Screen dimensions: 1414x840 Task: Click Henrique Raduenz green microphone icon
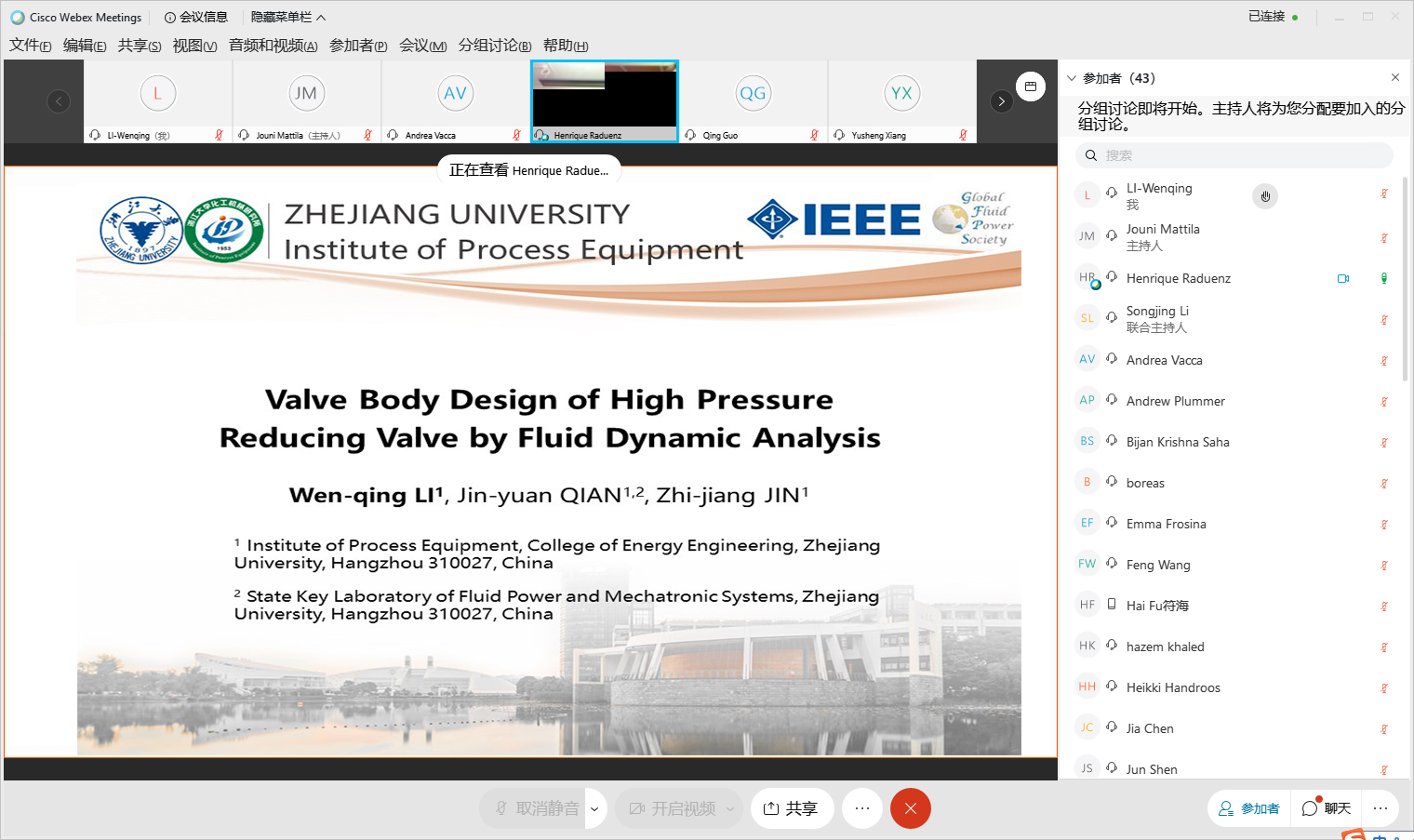[1384, 278]
